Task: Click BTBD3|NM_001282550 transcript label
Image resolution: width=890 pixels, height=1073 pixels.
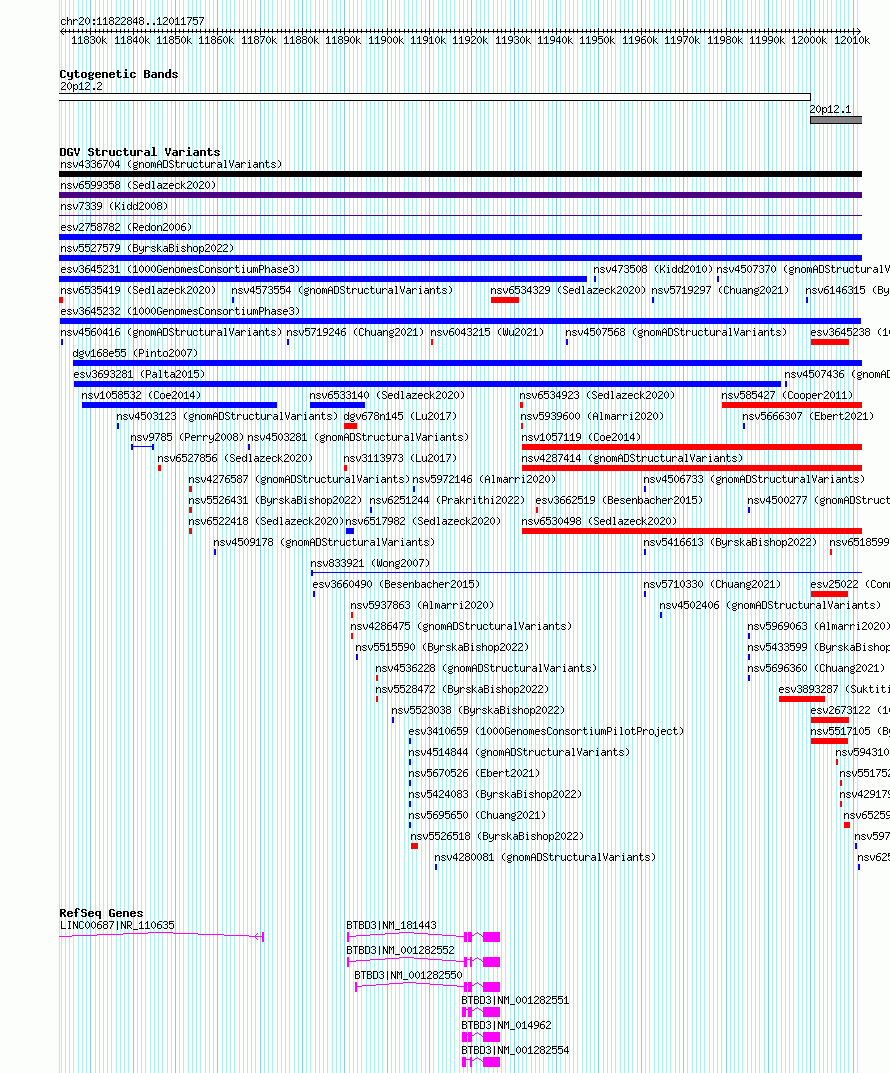Action: coord(408,975)
